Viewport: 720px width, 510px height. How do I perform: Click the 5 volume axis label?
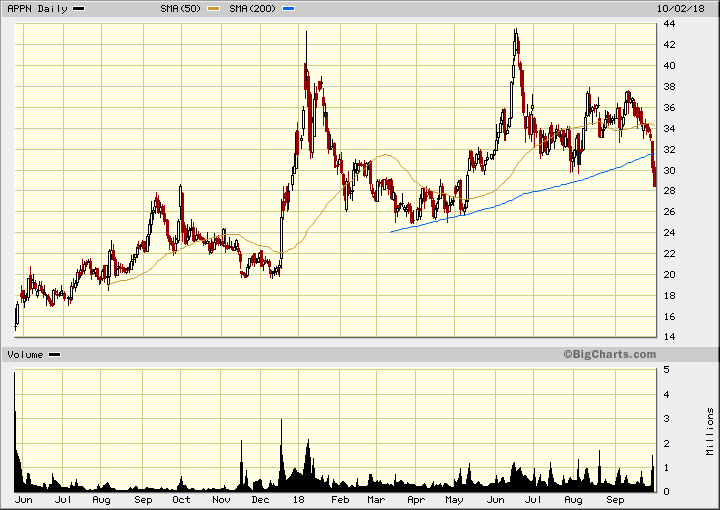tap(667, 370)
